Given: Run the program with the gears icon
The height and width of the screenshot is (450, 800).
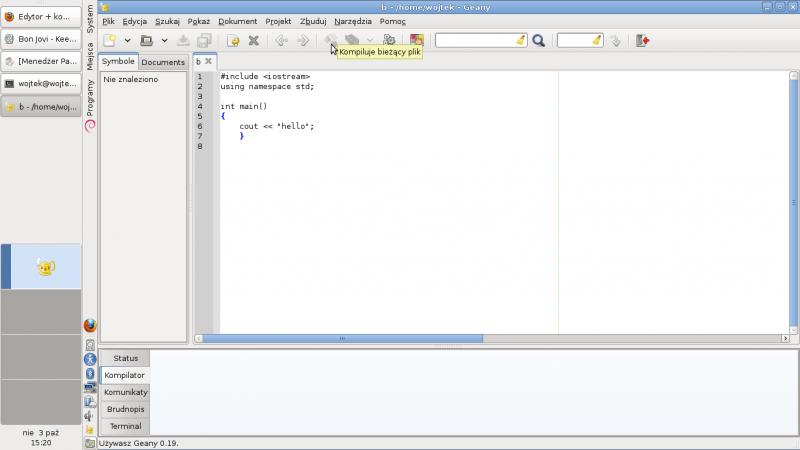Looking at the screenshot, I should (389, 41).
